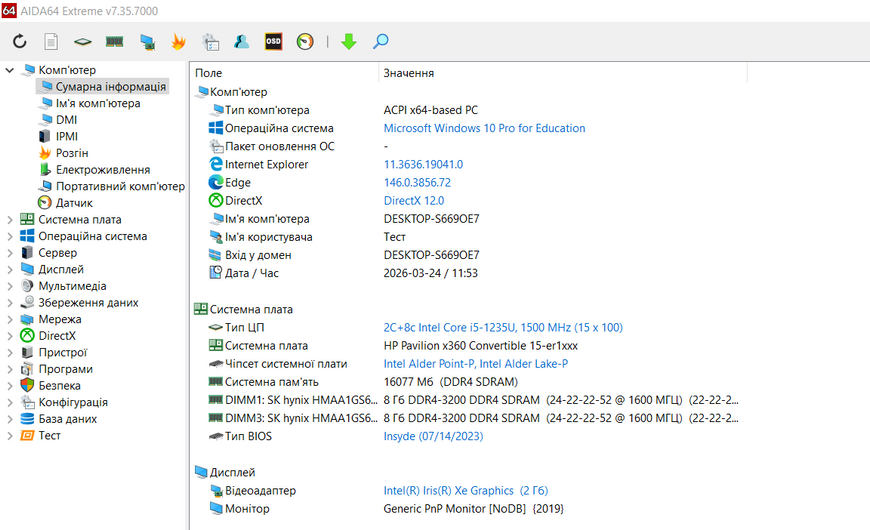The width and height of the screenshot is (870, 530).
Task: Open the Insyde (07/14/2023) BIOS link
Action: click(433, 436)
